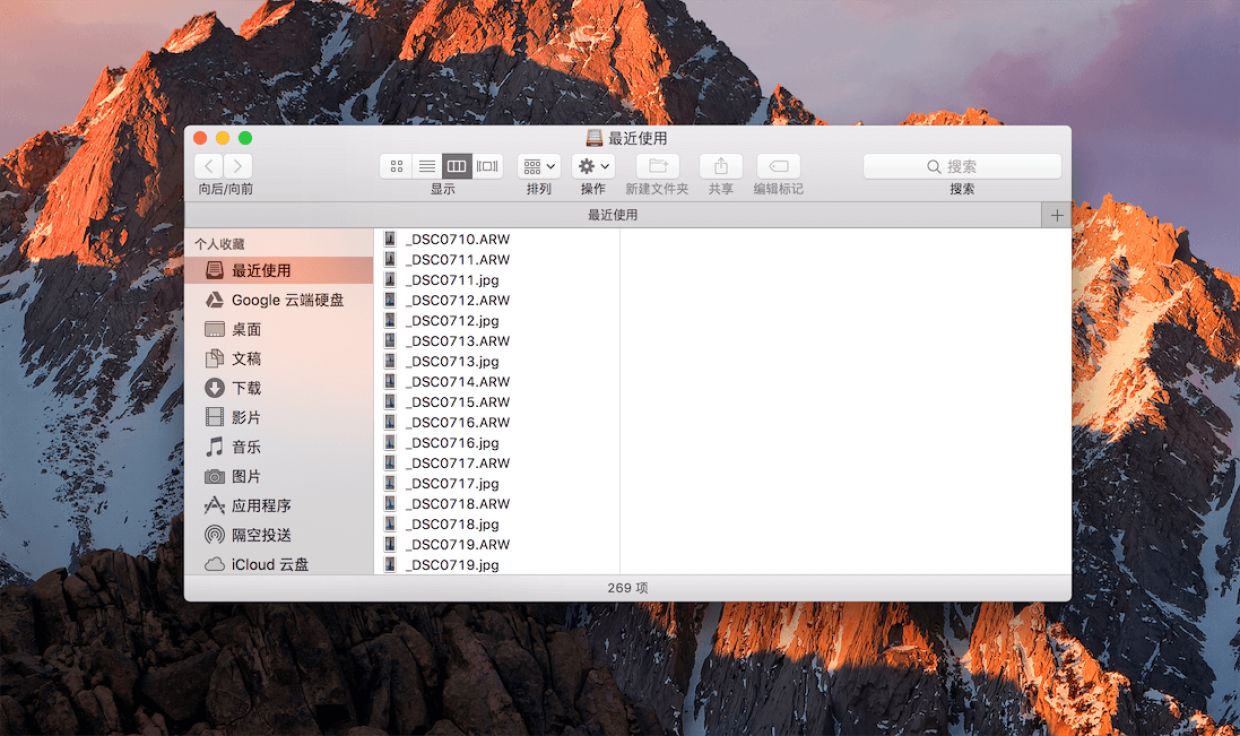Select file _DSC0711.jpg
Screen dimensions: 1240x736
pyautogui.click(x=497, y=280)
